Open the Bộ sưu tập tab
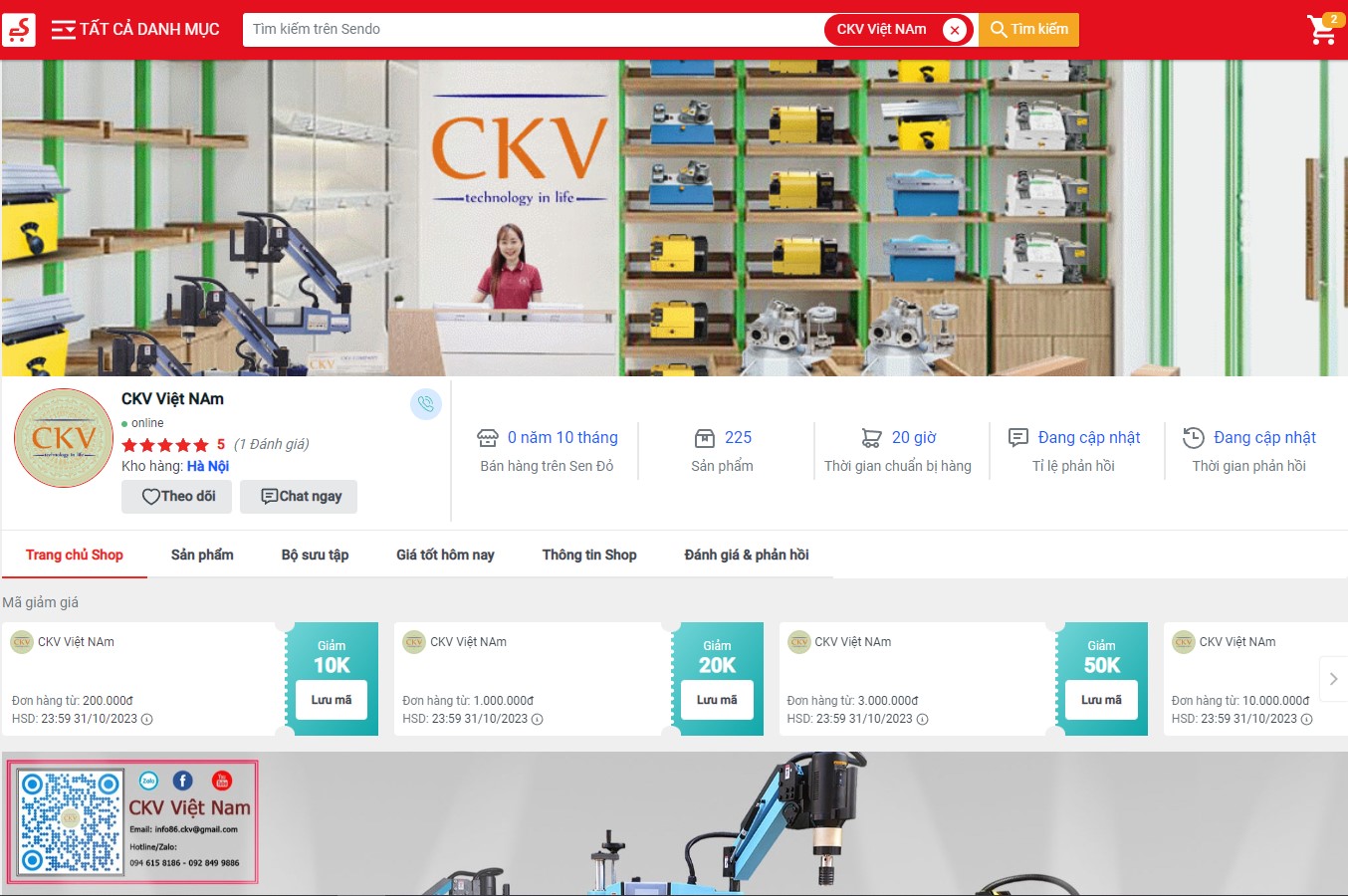Image resolution: width=1348 pixels, height=896 pixels. 315,555
